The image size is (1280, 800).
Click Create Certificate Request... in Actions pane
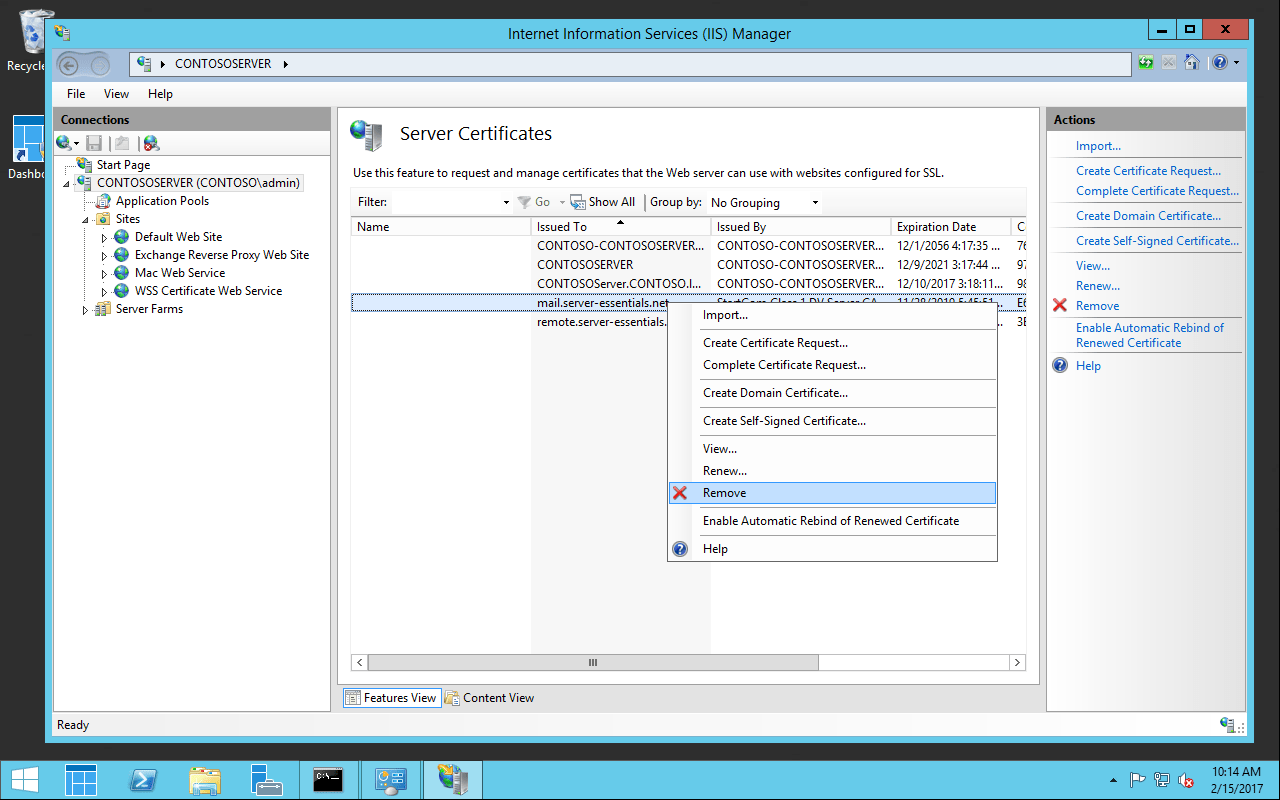(x=1148, y=171)
